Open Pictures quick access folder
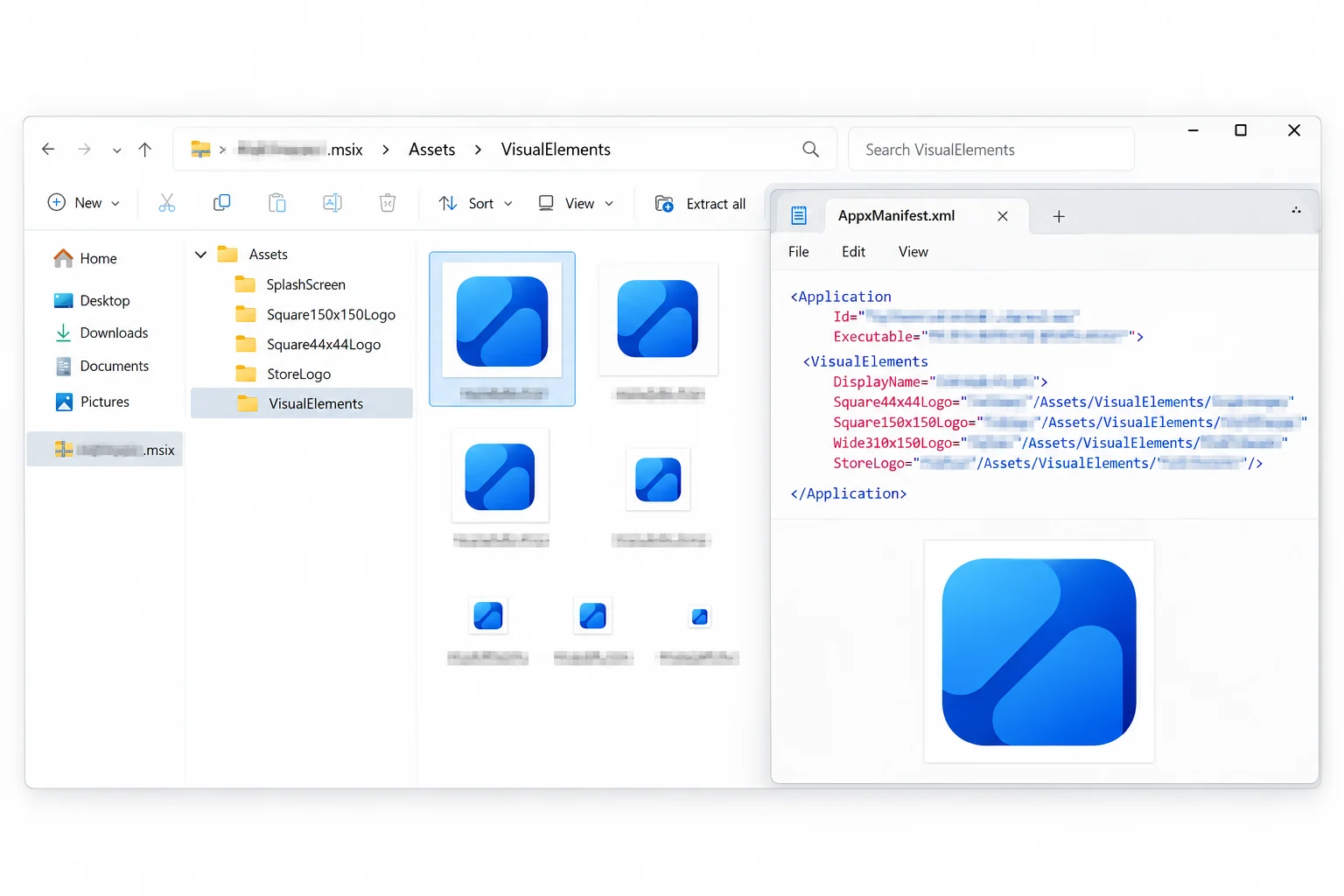Image resolution: width=1344 pixels, height=896 pixels. pos(92,402)
